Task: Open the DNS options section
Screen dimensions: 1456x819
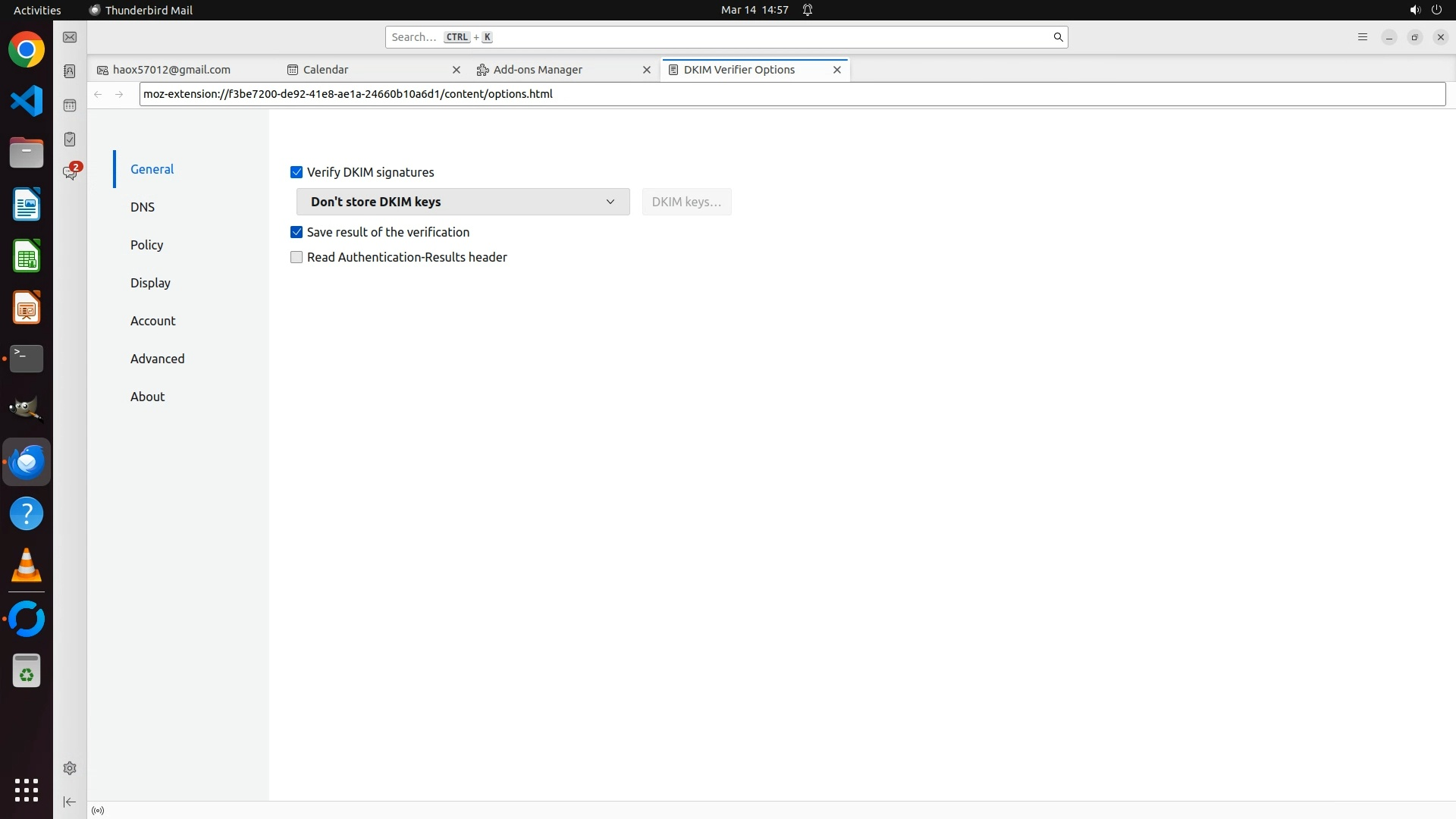Action: 143,207
